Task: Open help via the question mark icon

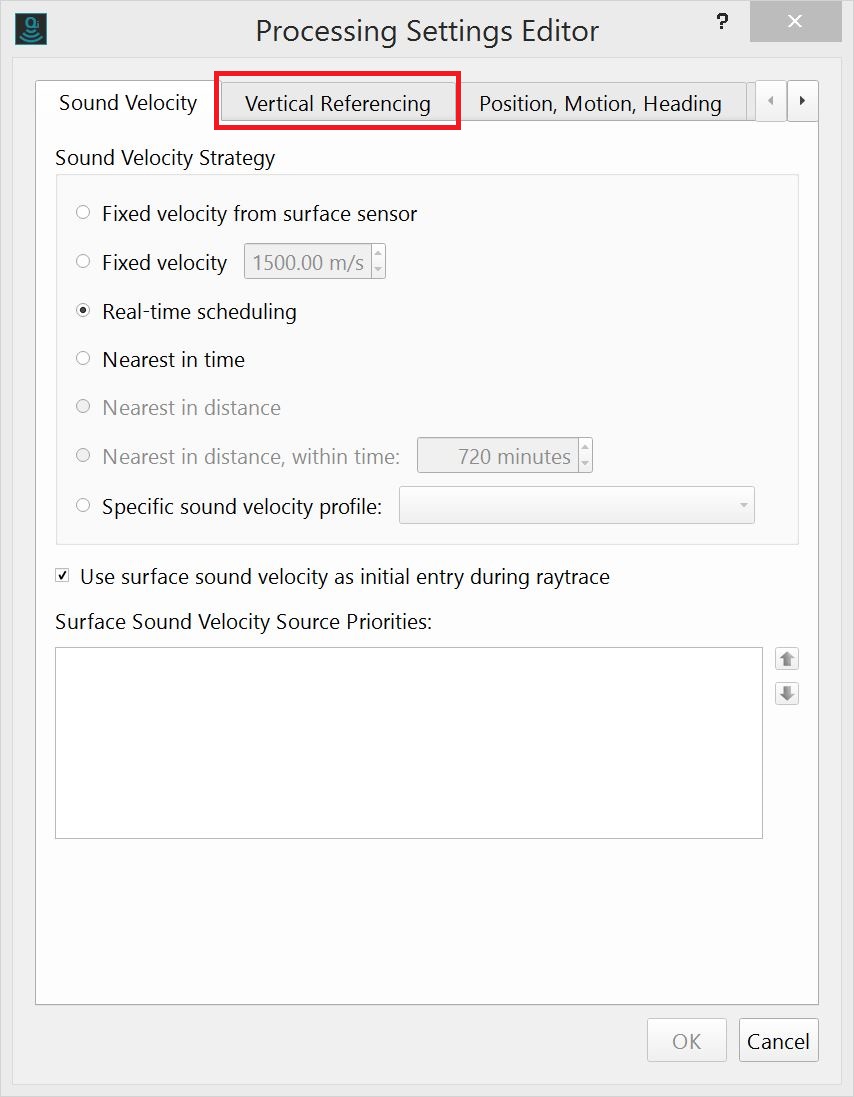Action: tap(722, 21)
